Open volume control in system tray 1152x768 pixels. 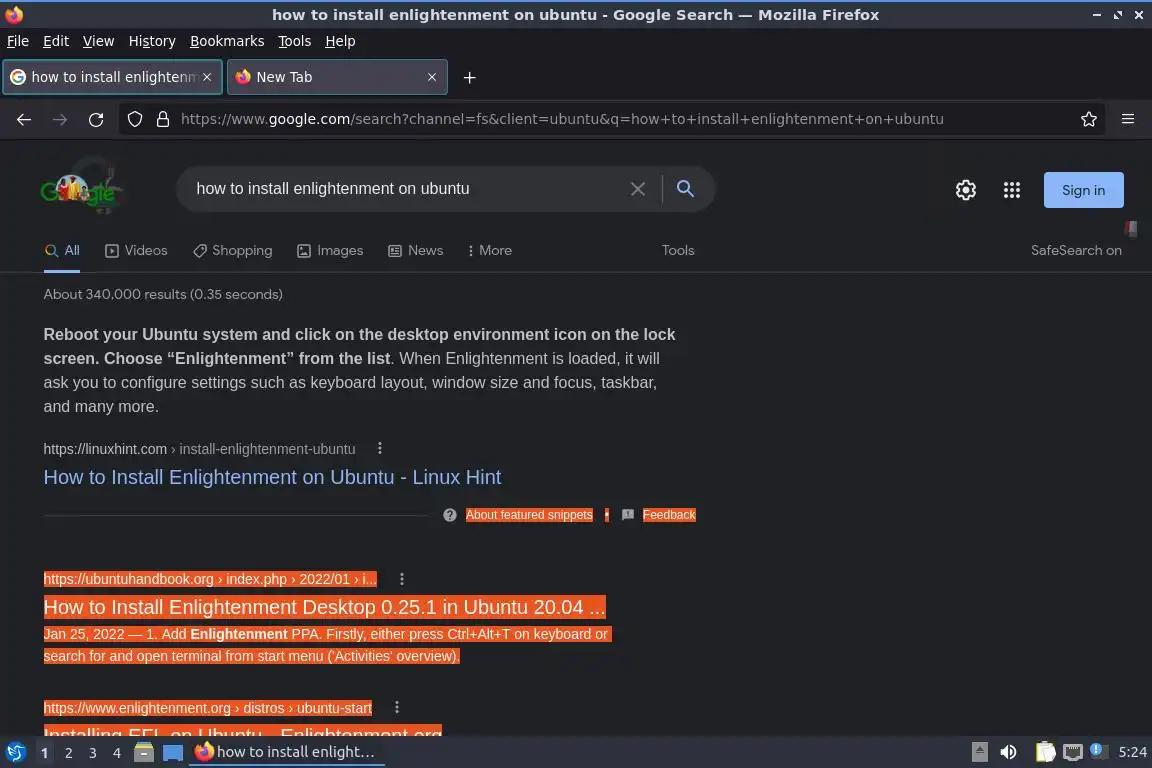point(1008,753)
